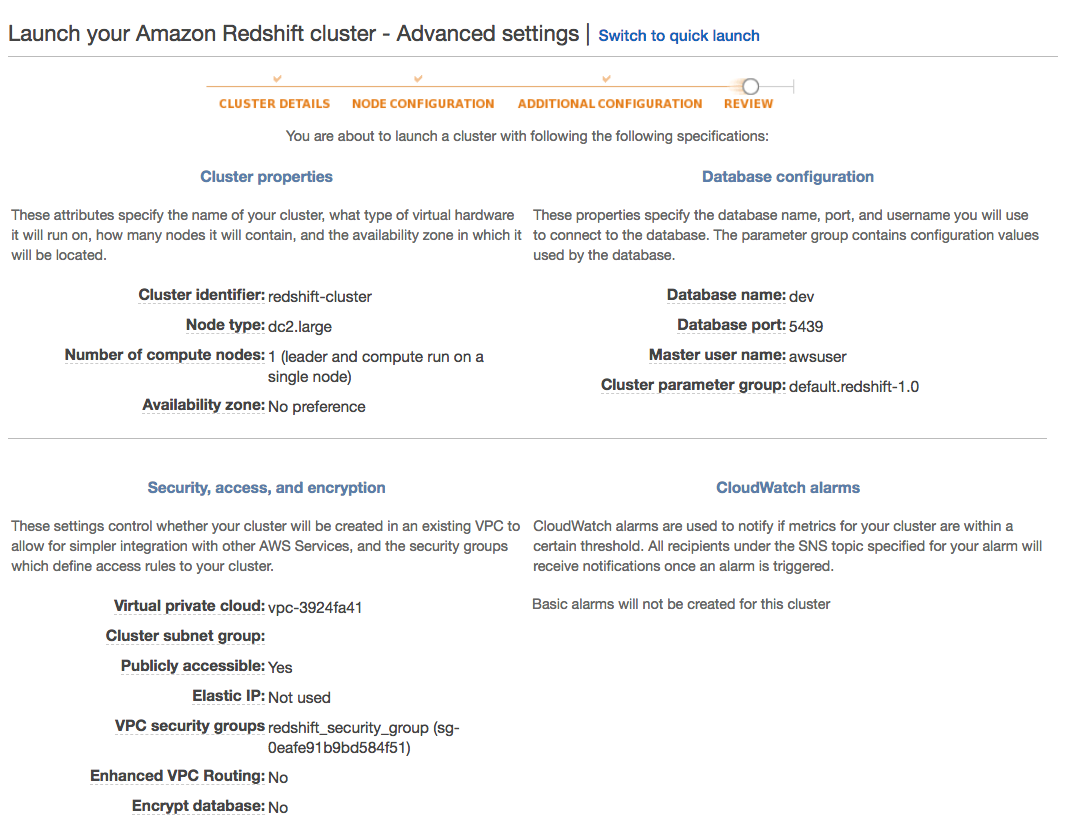This screenshot has height=827, width=1078.
Task: Go back to the Cluster Details step
Action: [x=274, y=104]
